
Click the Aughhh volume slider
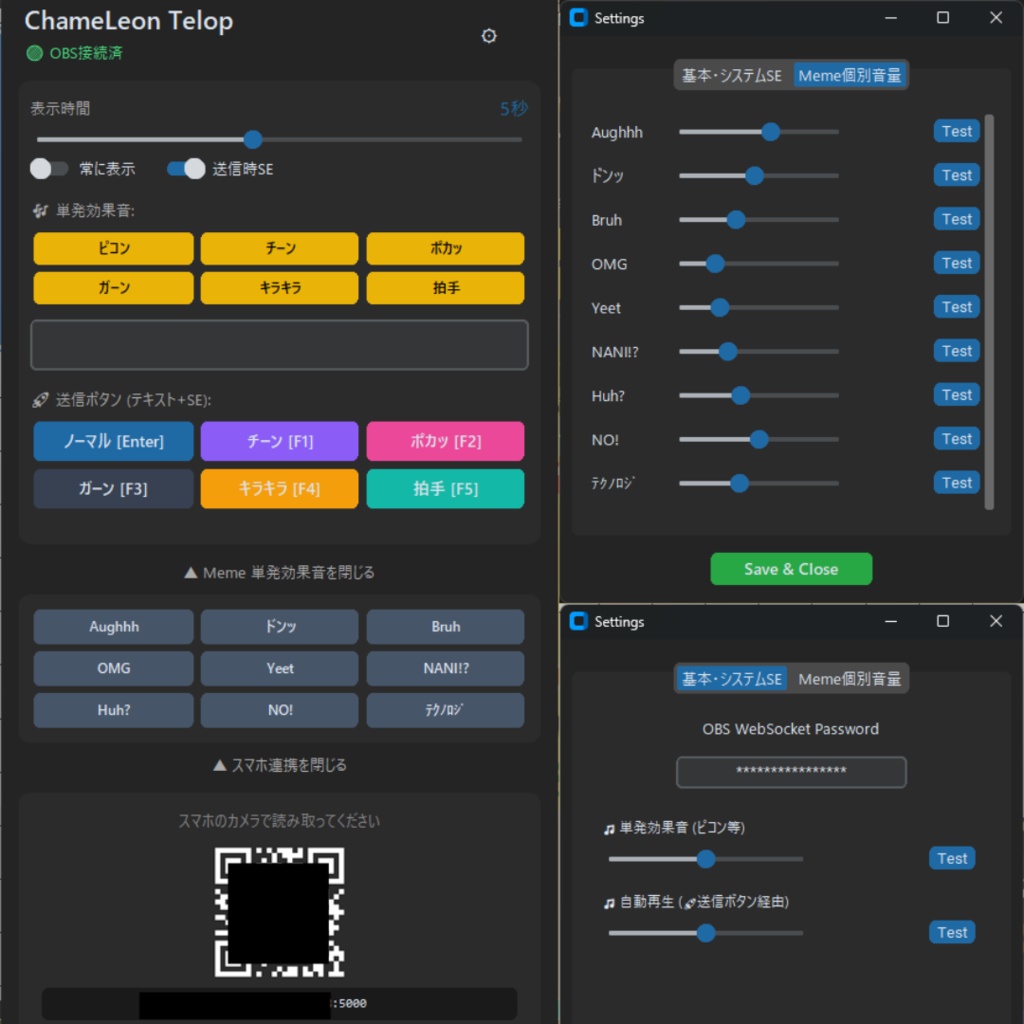pyautogui.click(x=759, y=132)
